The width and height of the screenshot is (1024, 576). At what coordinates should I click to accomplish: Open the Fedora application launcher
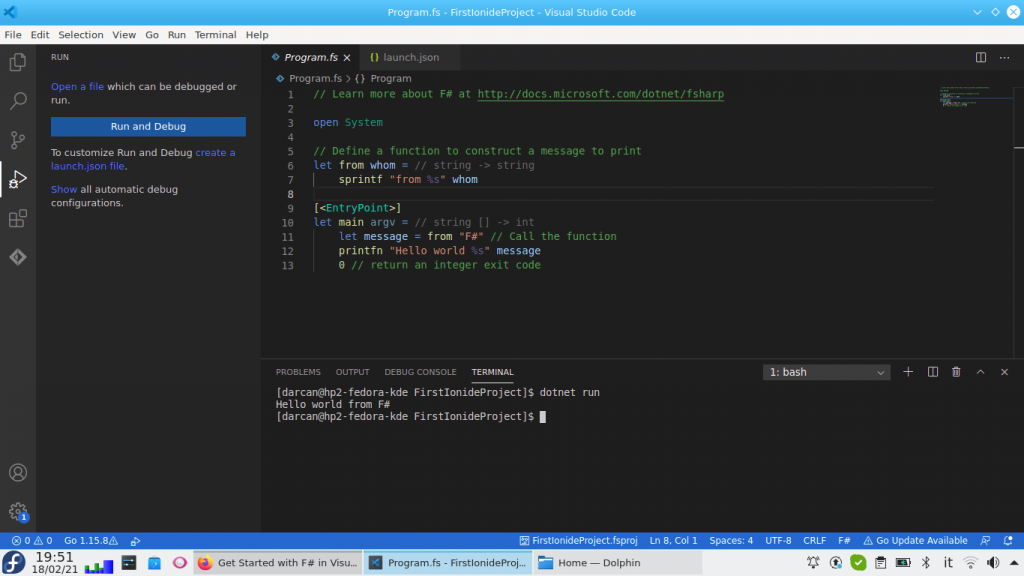pos(14,562)
